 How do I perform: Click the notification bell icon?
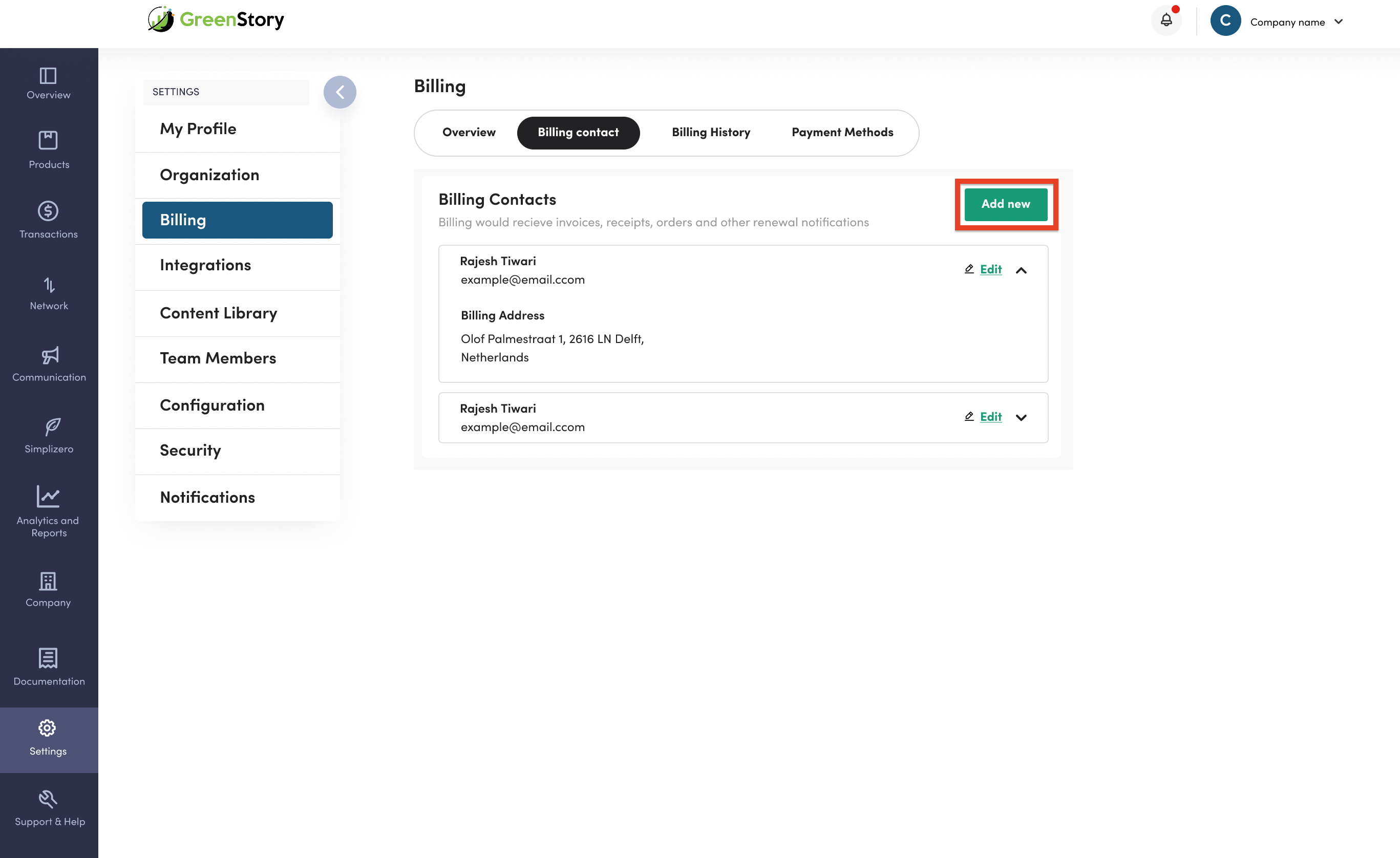(x=1166, y=20)
